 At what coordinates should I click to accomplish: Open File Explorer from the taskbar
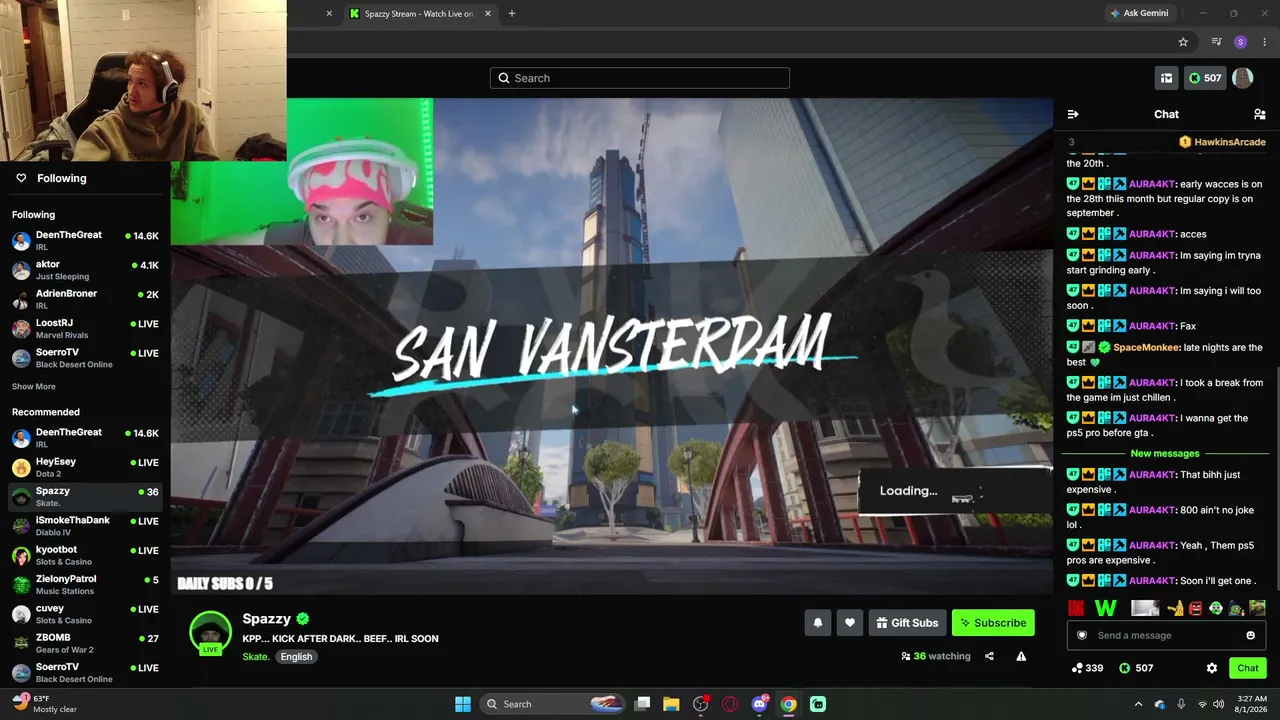[x=671, y=704]
